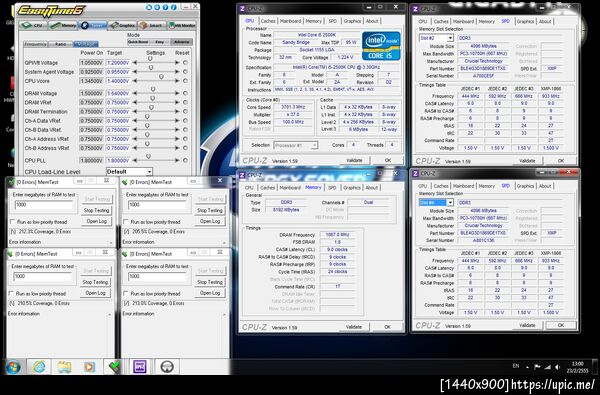The width and height of the screenshot is (600, 395).
Task: Open Caches tab in the Core i5 CPU-Z window
Action: click(x=268, y=21)
